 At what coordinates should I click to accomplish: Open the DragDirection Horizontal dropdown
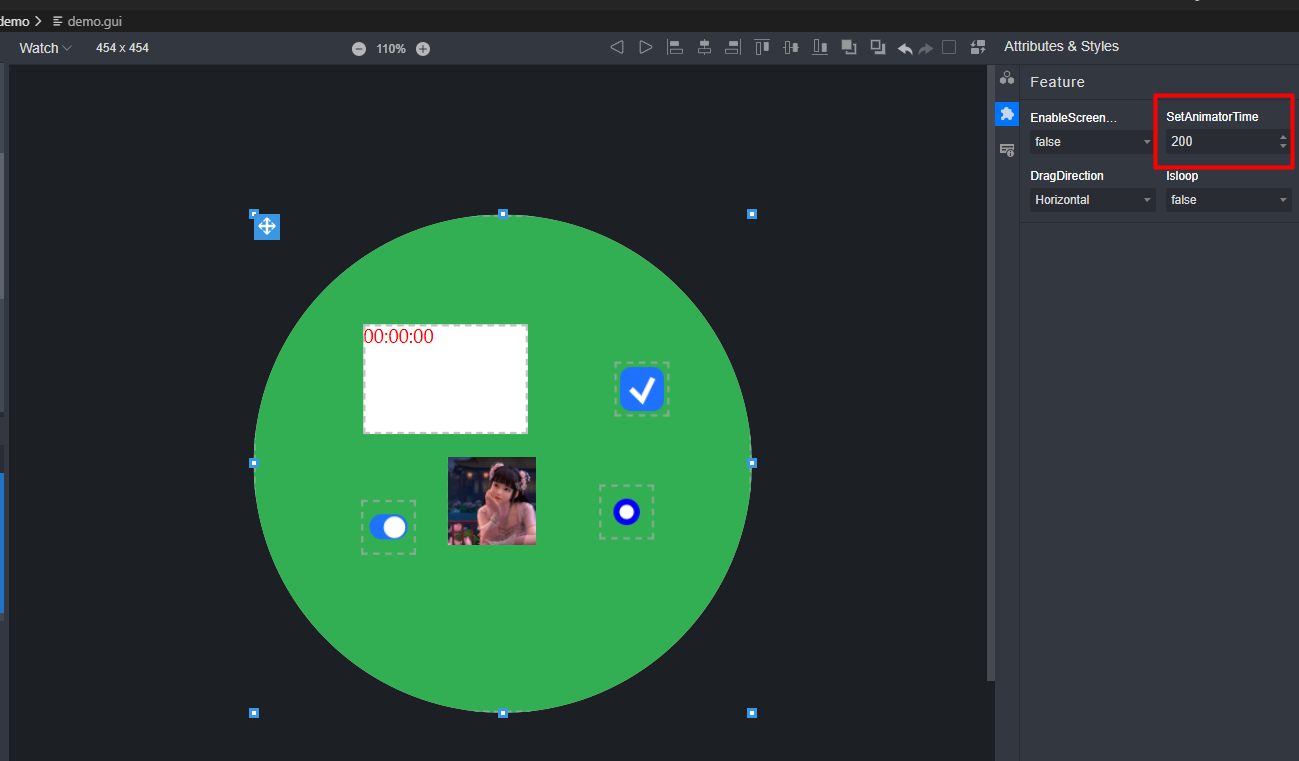[1092, 200]
